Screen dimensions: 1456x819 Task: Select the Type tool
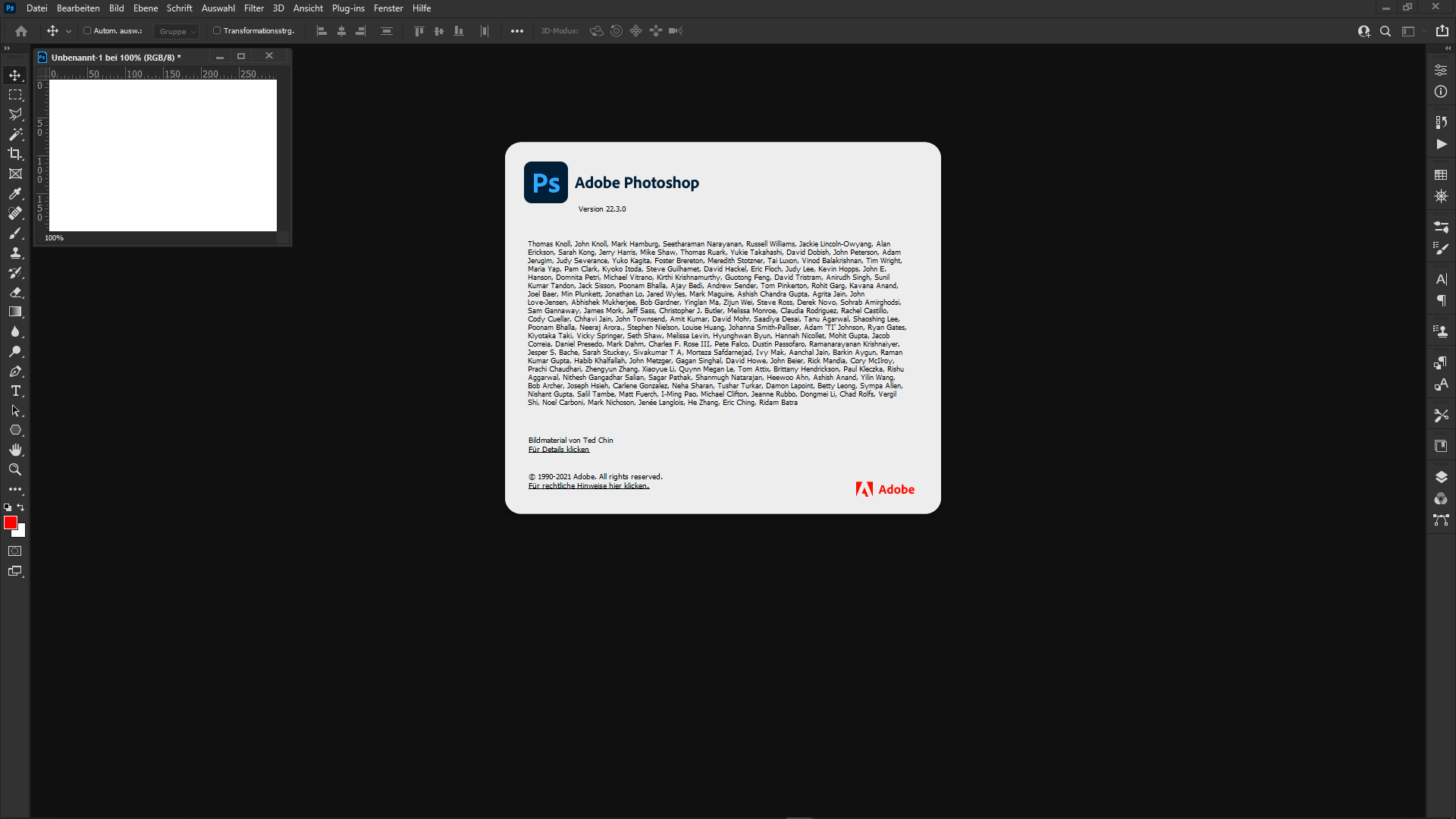pos(15,391)
